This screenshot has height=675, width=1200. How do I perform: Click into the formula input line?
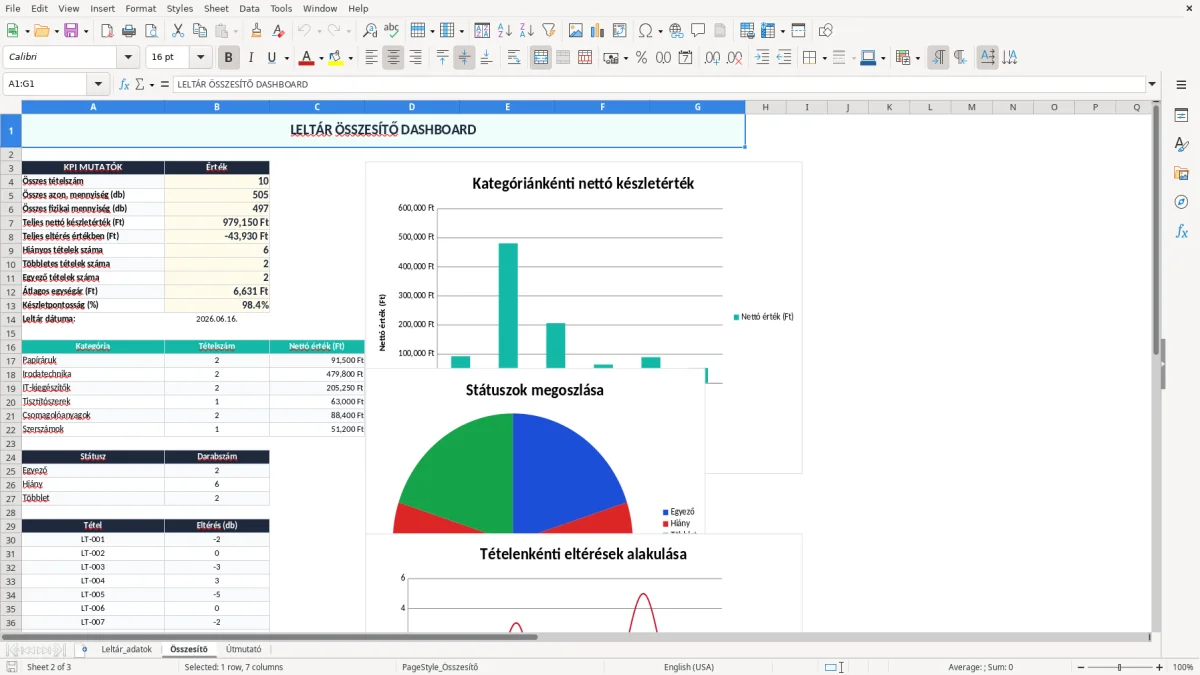tap(658, 85)
